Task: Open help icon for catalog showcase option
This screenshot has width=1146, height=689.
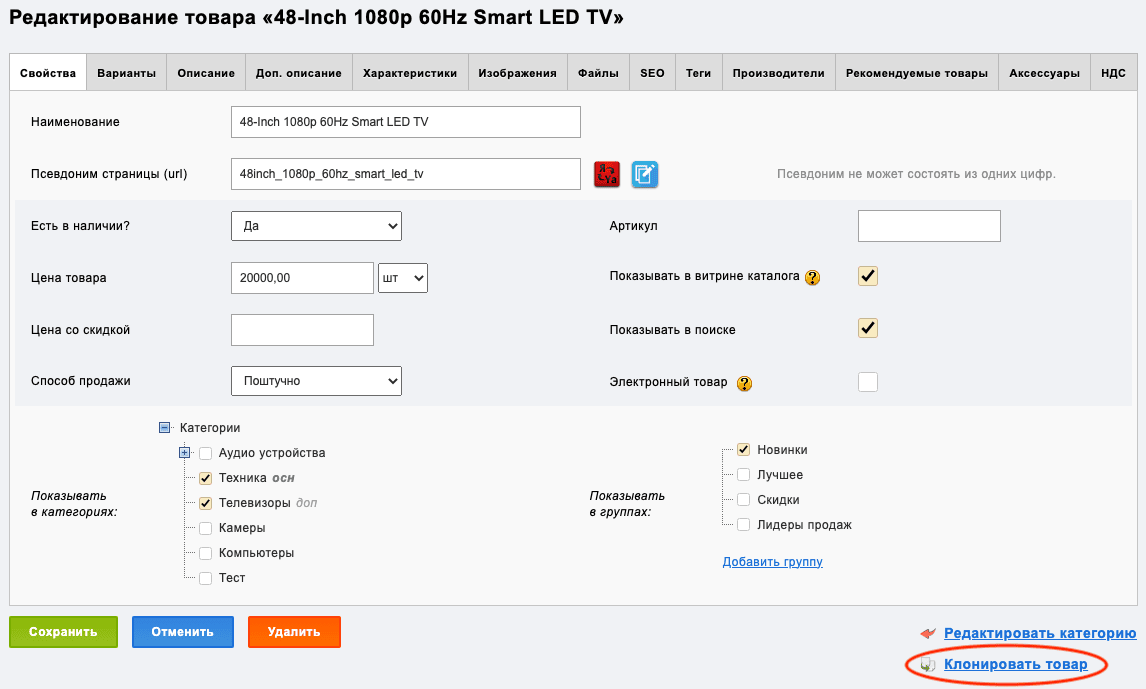Action: coord(813,278)
